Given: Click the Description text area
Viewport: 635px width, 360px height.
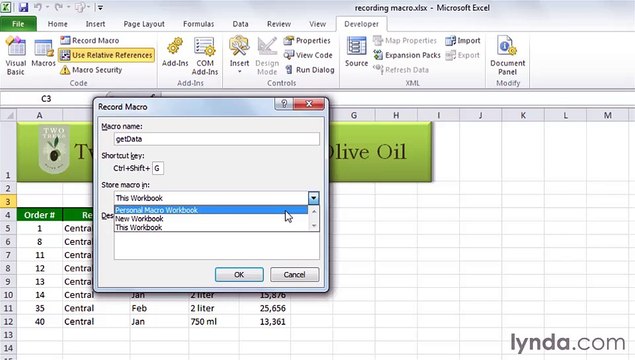Looking at the screenshot, I should 217,245.
